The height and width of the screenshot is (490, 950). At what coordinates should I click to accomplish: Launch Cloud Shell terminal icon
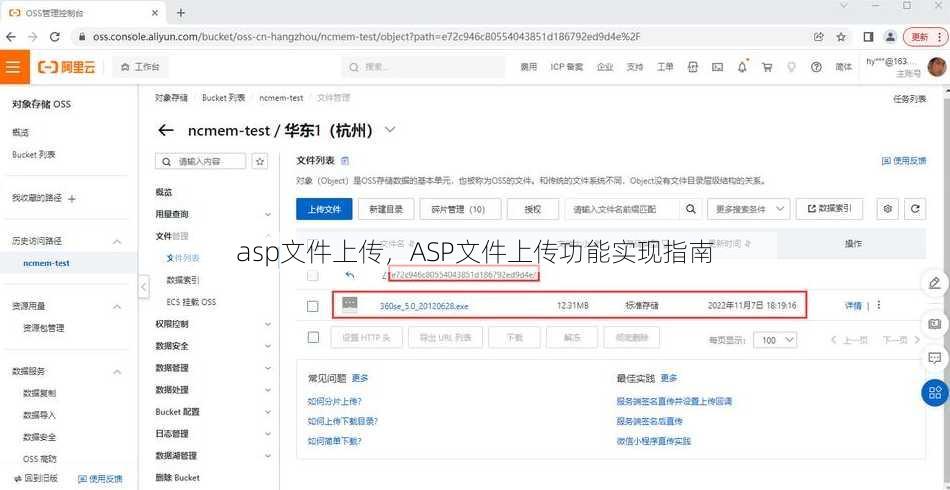click(x=717, y=67)
